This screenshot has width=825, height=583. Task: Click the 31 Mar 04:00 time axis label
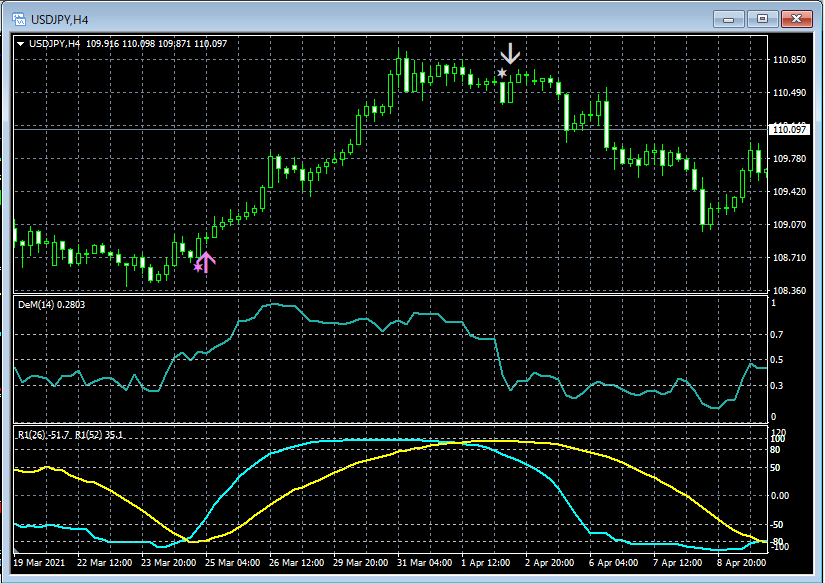coord(424,563)
